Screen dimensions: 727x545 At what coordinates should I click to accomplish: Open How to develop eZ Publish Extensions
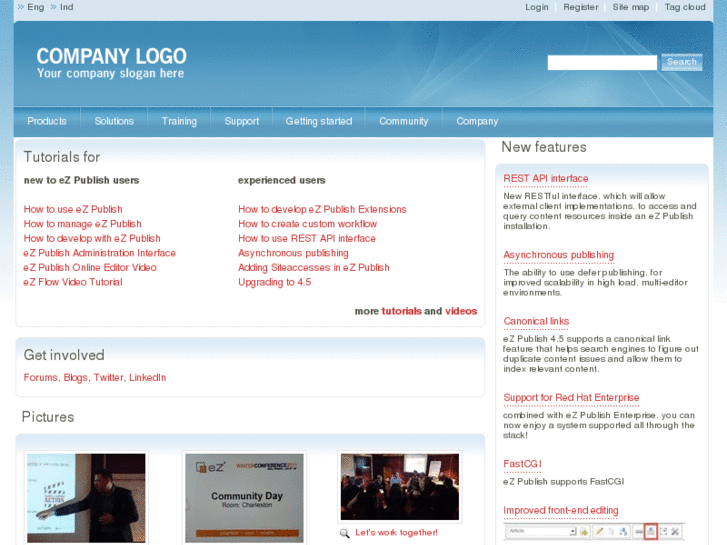tap(322, 209)
